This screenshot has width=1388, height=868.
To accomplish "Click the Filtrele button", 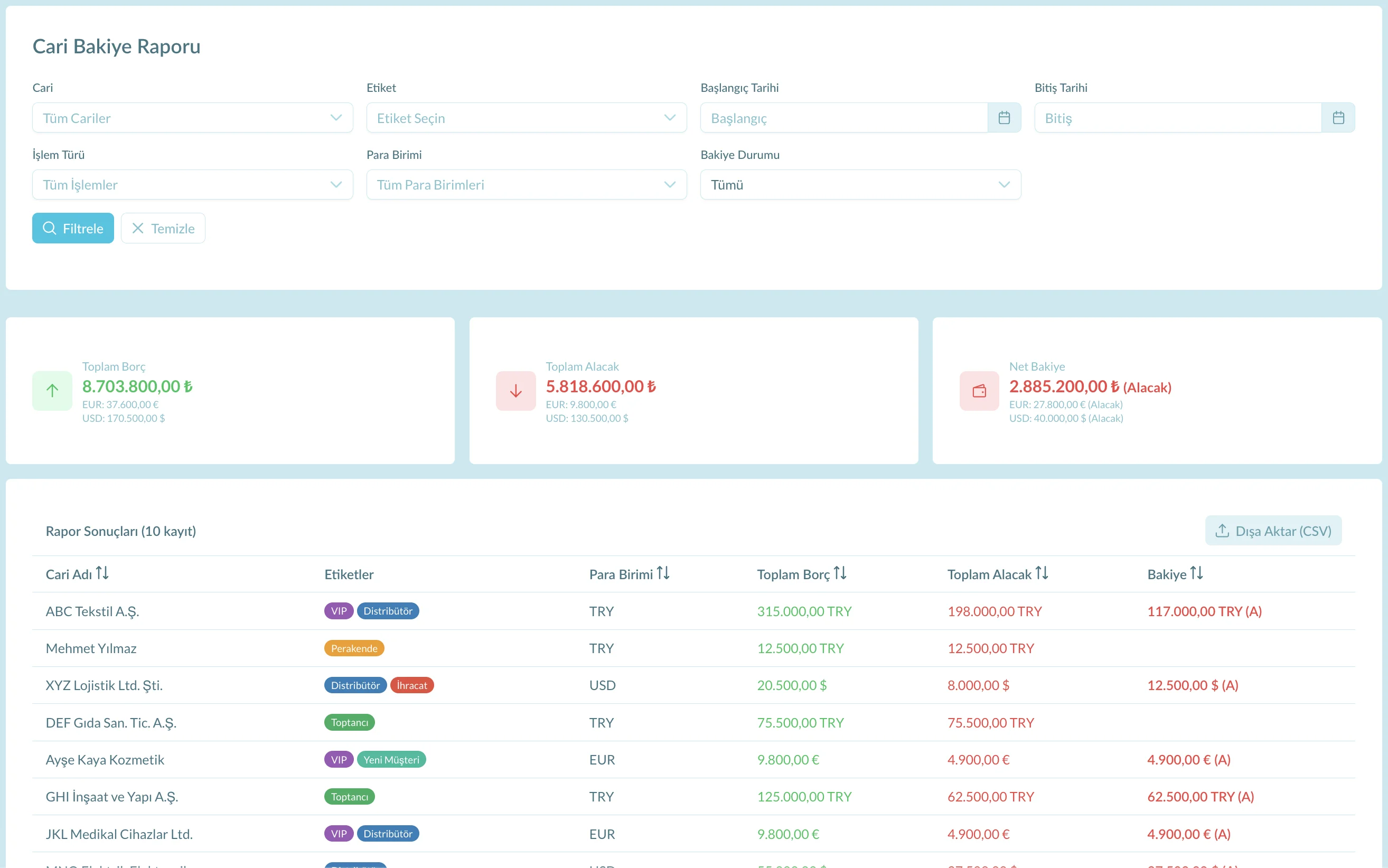I will tap(73, 228).
